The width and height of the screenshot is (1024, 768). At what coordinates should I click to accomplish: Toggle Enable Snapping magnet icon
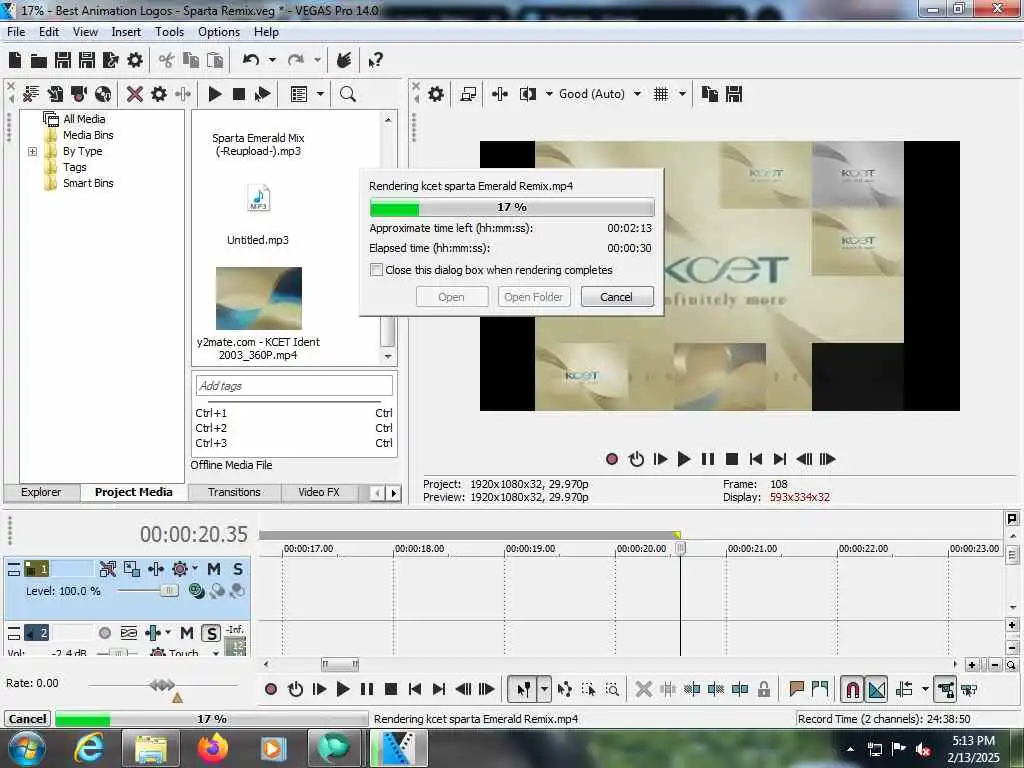(x=852, y=689)
